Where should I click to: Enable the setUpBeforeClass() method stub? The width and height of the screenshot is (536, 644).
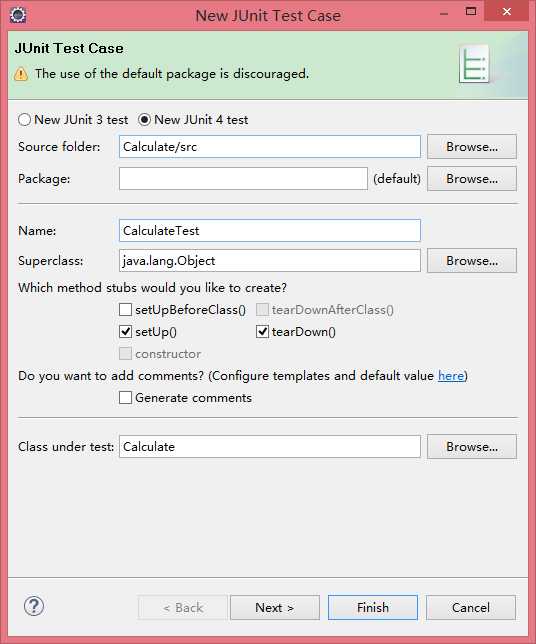(x=125, y=309)
